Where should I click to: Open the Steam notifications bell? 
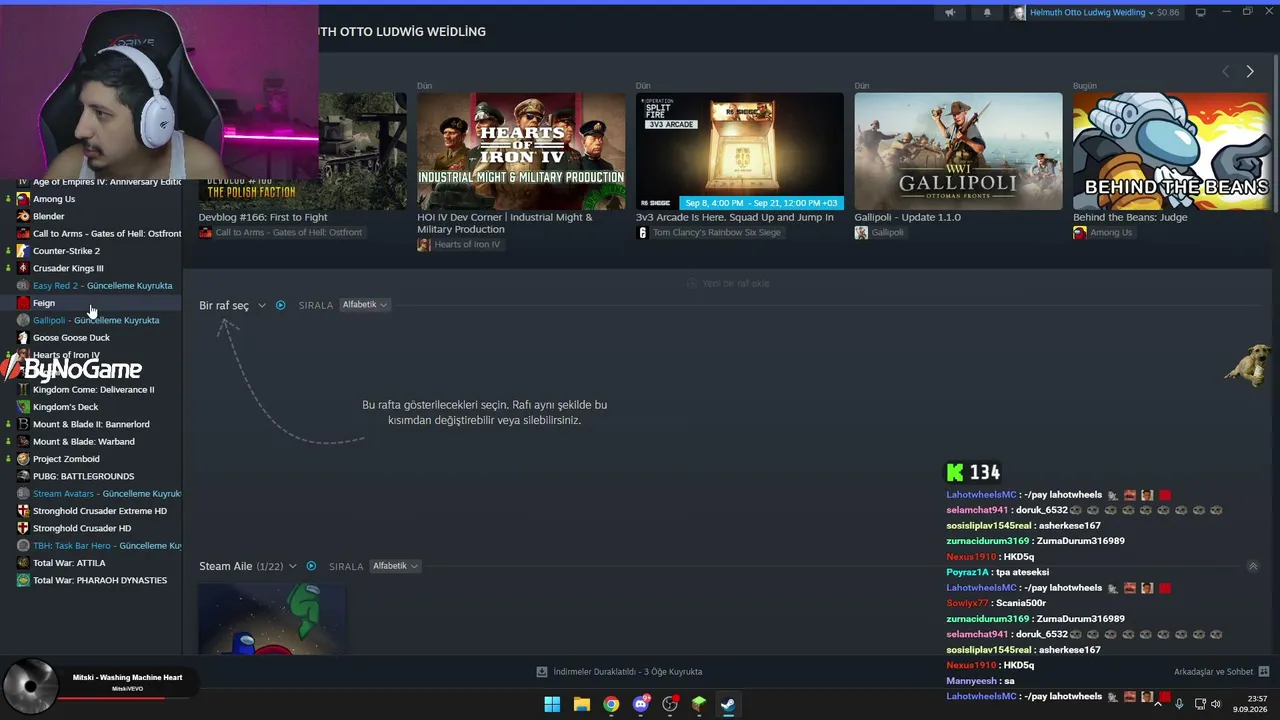pyautogui.click(x=988, y=13)
